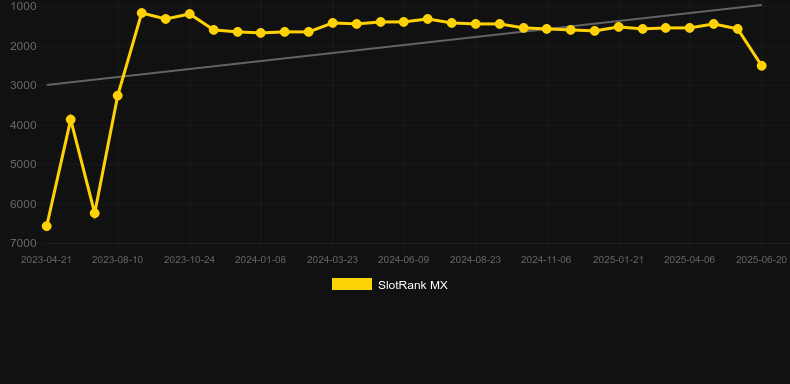Image resolution: width=790 pixels, height=384 pixels.
Task: Click the 2025-01-21 date axis label
Action: coord(618,260)
